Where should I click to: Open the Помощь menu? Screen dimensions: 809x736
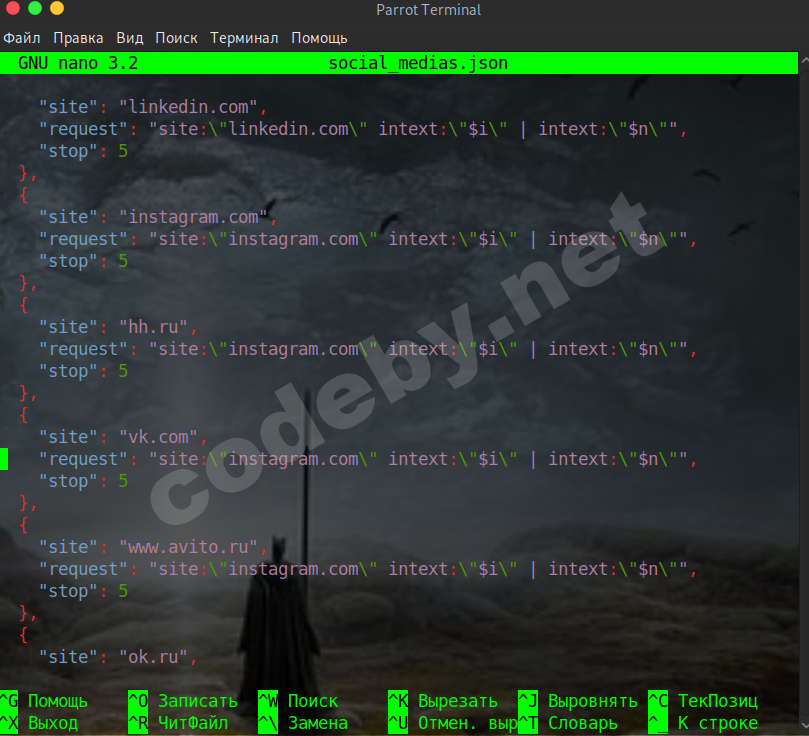[319, 38]
